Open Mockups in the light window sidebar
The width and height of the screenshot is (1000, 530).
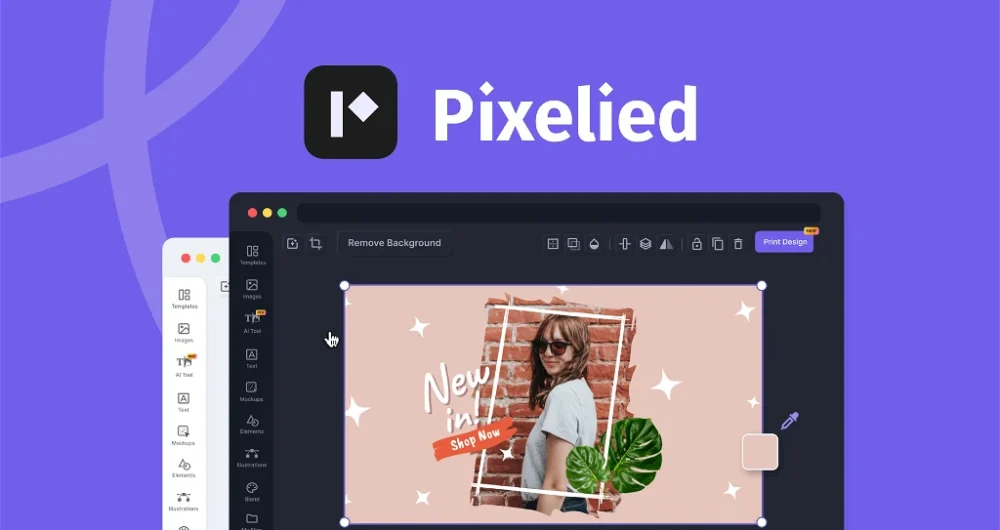pos(183,435)
